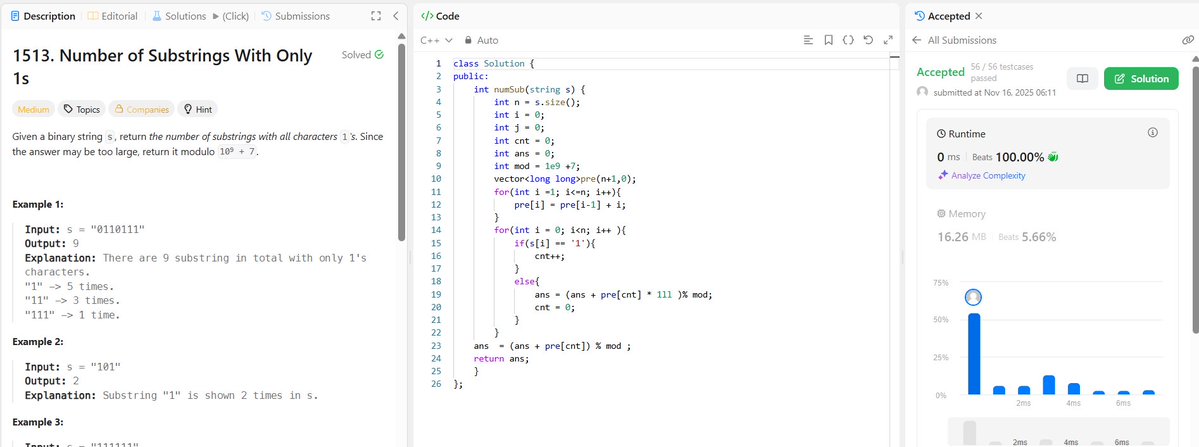Open the Solutions tab
The image size is (1199, 447).
[179, 16]
